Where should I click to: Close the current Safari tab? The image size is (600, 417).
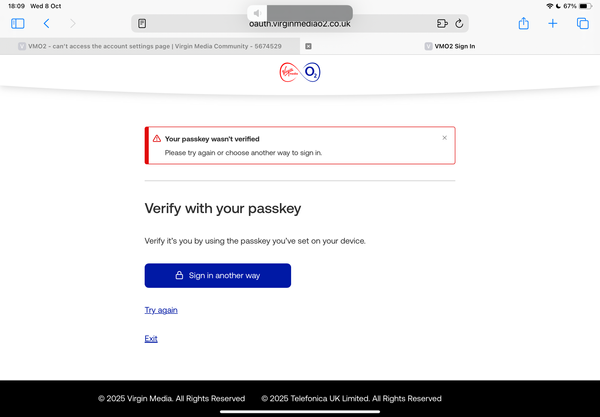tap(308, 46)
